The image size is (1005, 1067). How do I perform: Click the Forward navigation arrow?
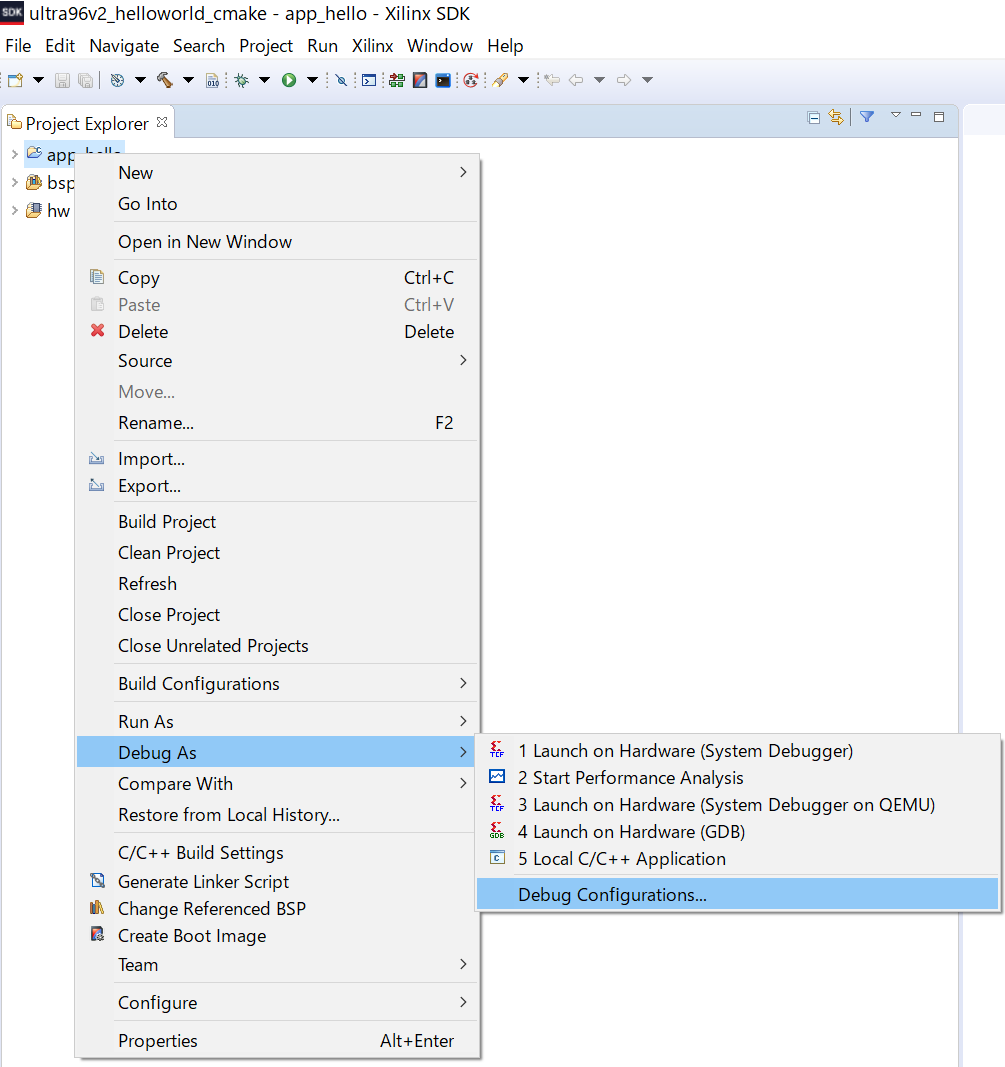624,80
